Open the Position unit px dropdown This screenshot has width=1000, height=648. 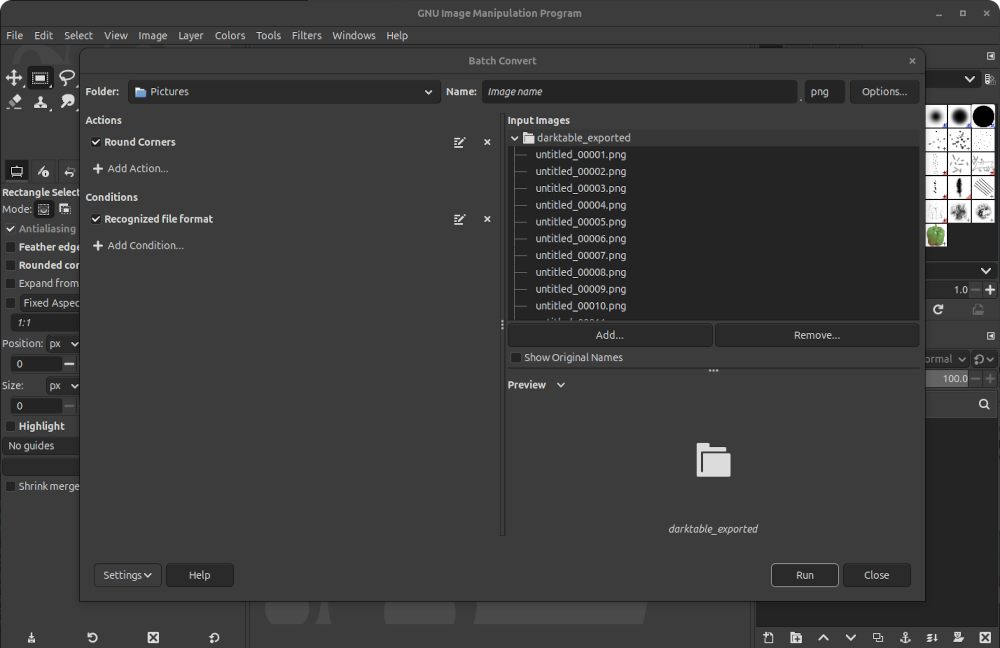[63, 344]
